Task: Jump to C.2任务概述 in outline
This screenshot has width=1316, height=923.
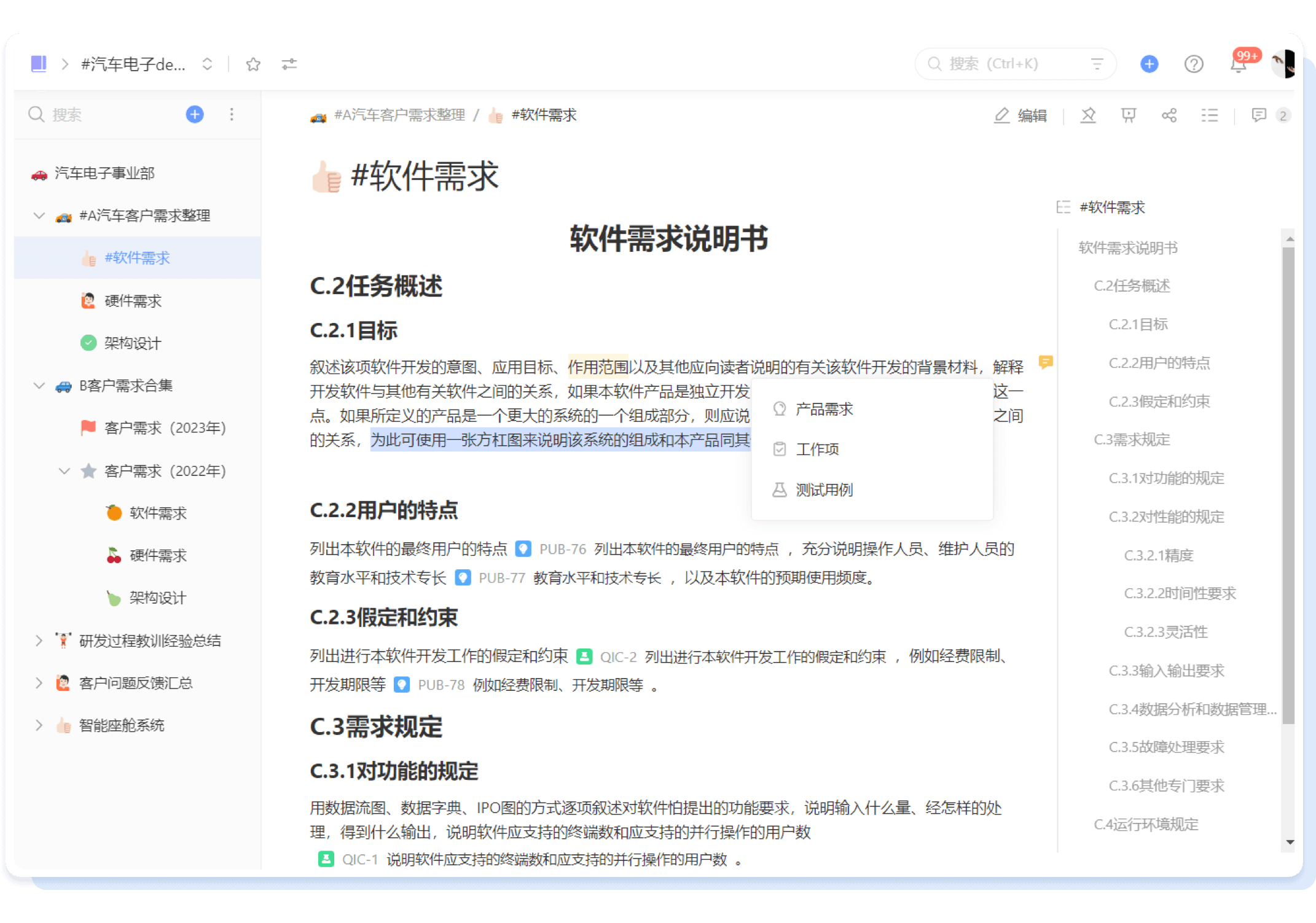Action: pos(1132,286)
